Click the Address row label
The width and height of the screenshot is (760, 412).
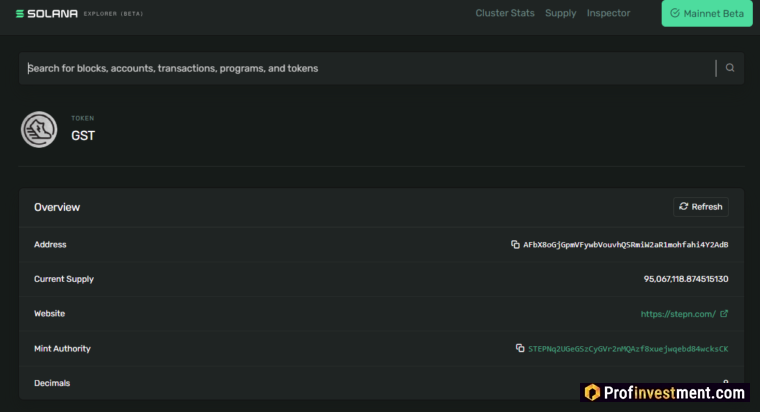click(50, 245)
